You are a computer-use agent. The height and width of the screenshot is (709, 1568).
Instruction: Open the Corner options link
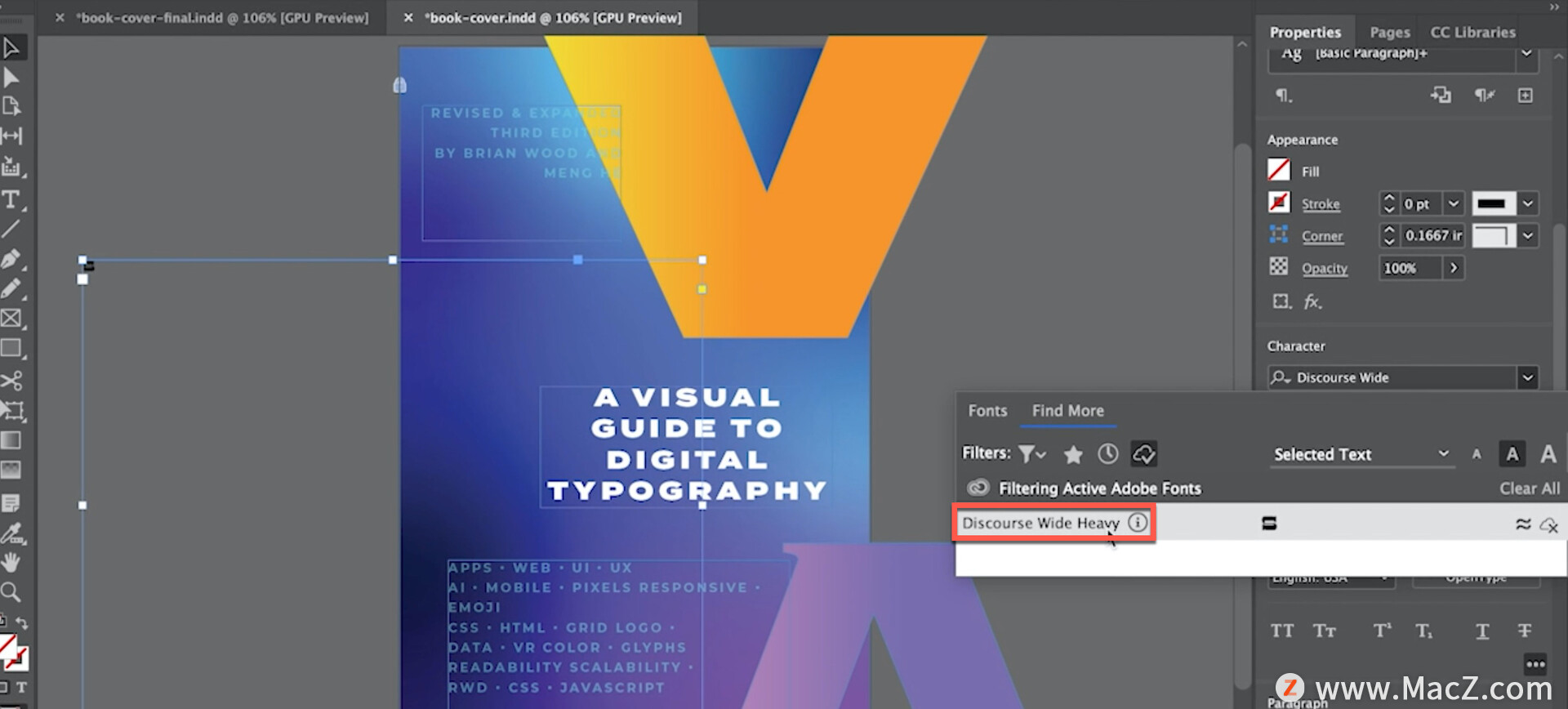pyautogui.click(x=1322, y=236)
